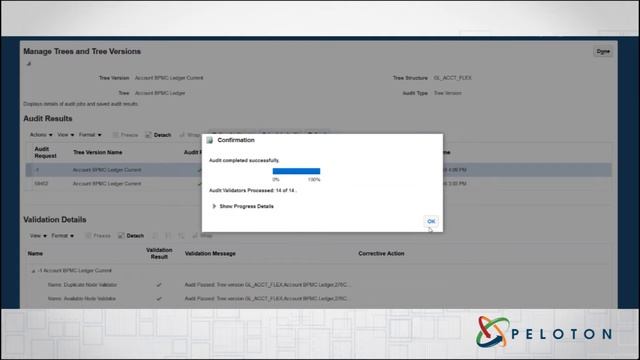Image resolution: width=640 pixels, height=360 pixels.
Task: Open Format menu in Audit Results
Action: 90,135
